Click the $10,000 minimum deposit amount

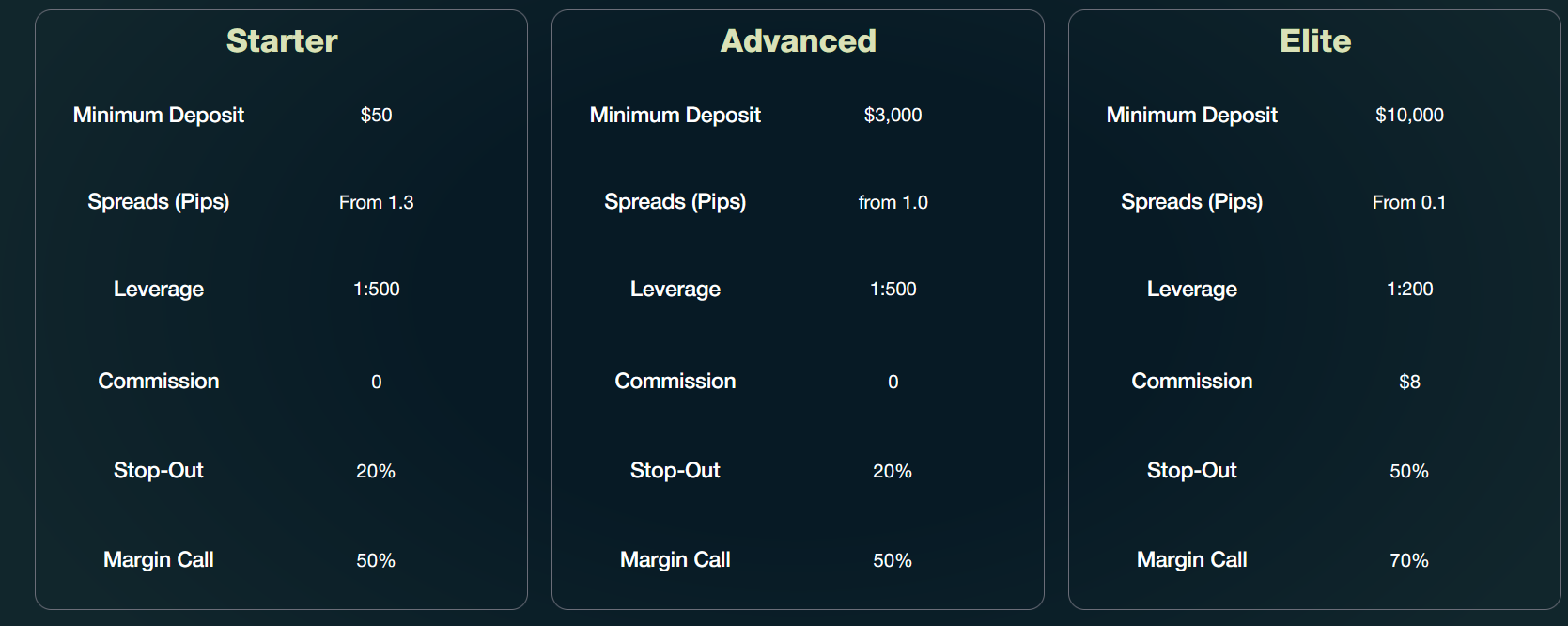(x=1409, y=115)
